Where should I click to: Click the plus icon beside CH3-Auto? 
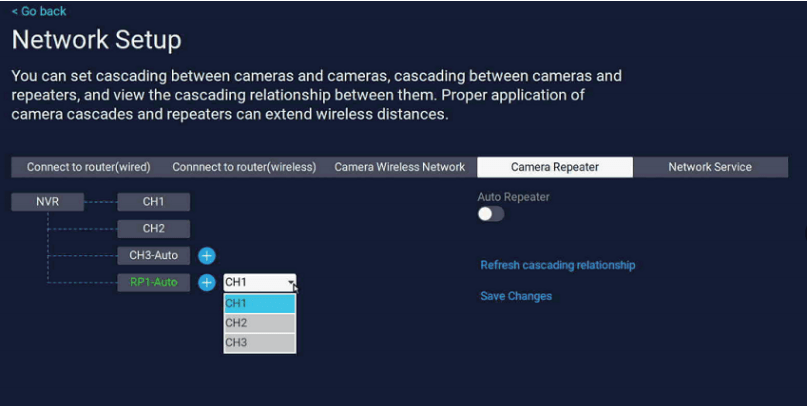(x=207, y=256)
